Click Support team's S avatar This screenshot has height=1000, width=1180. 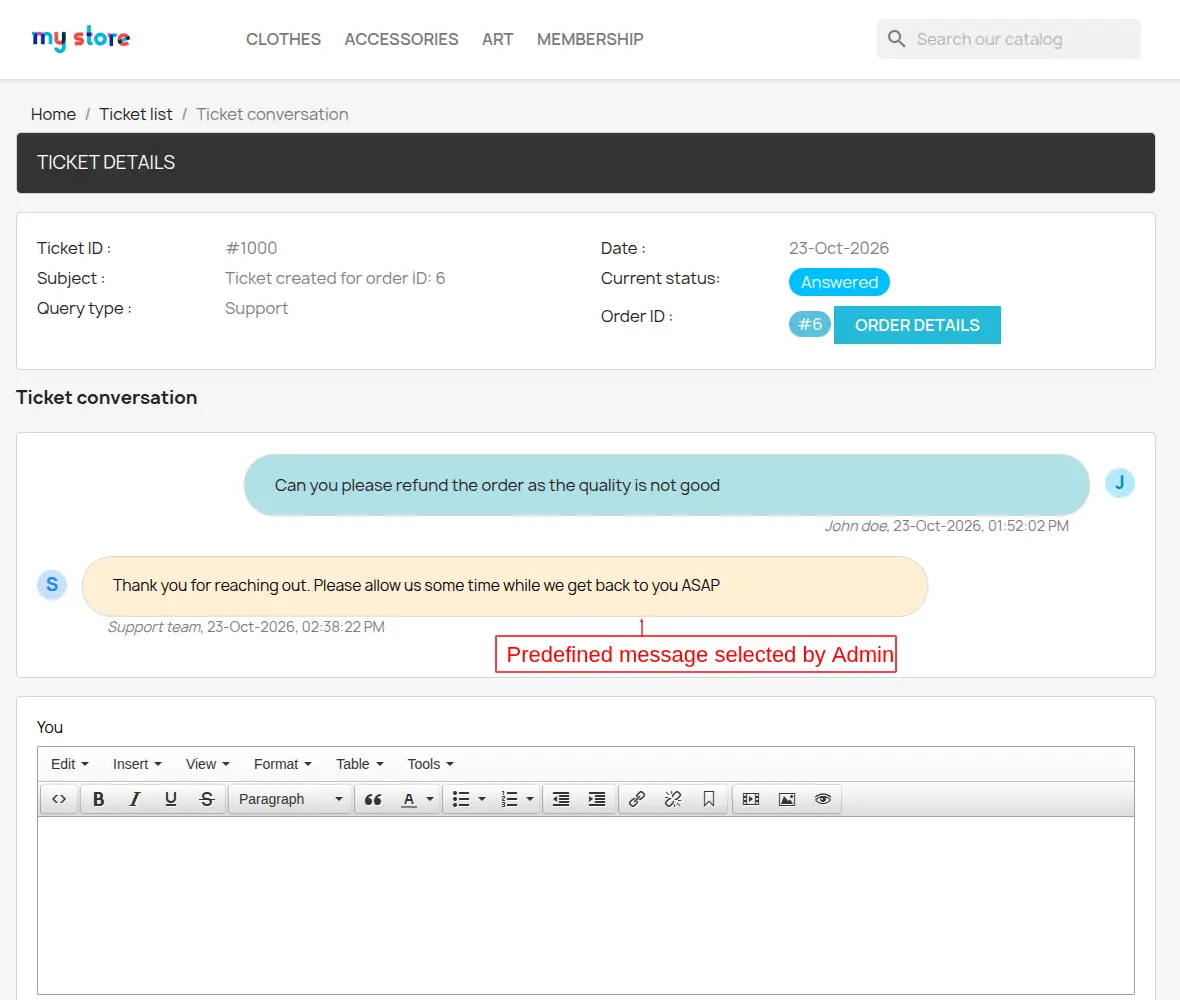(52, 585)
